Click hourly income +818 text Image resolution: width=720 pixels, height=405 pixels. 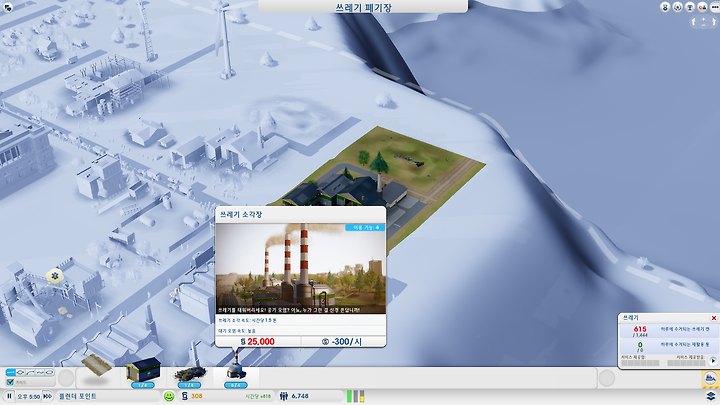258,396
